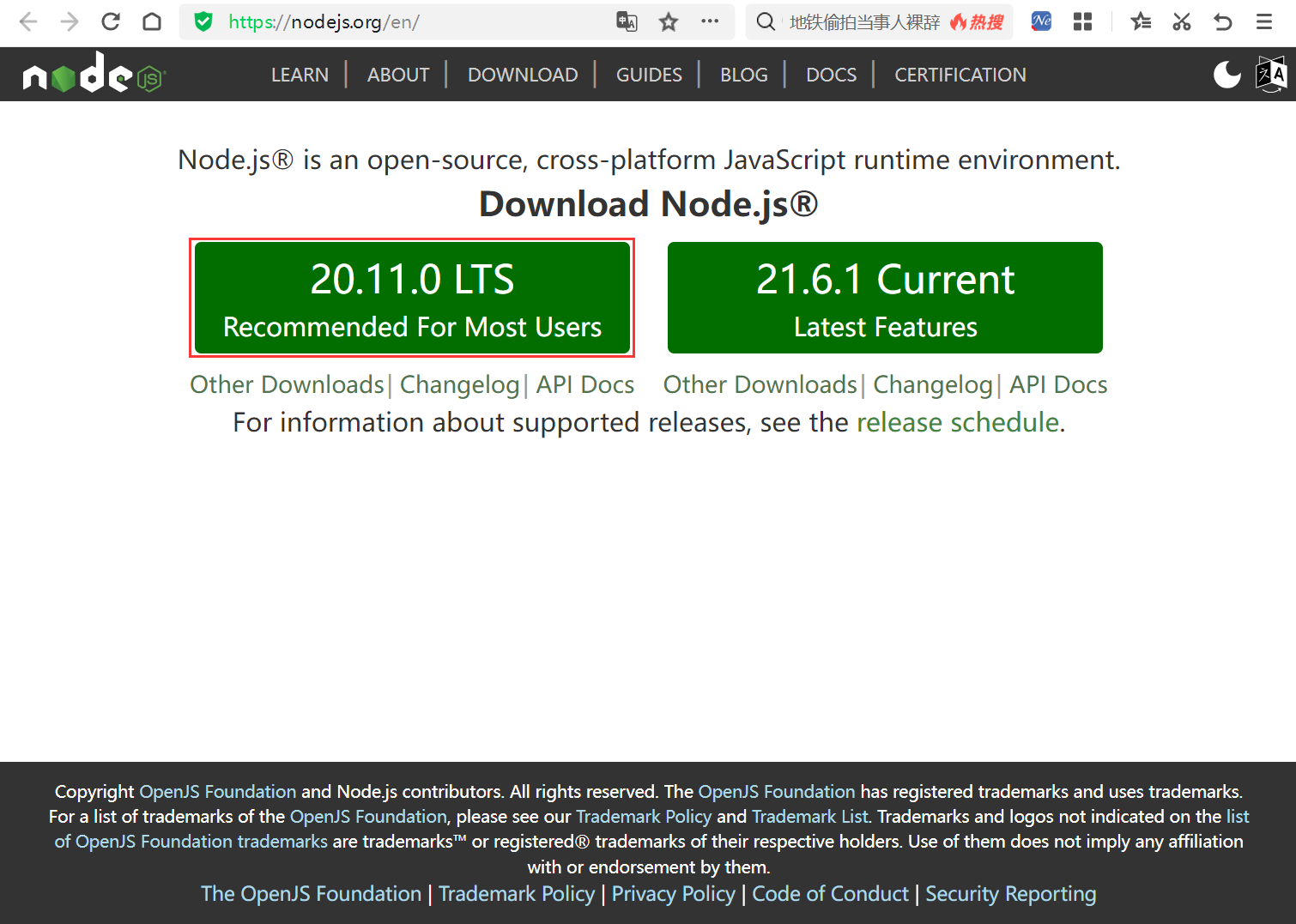Toggle dark mode with the moon icon
Screen dimensions: 1296x924
coord(1227,75)
